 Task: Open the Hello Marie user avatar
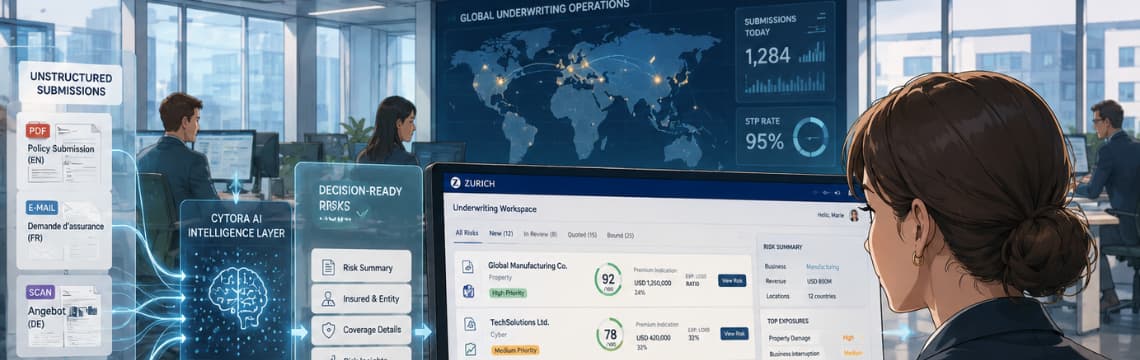(854, 215)
